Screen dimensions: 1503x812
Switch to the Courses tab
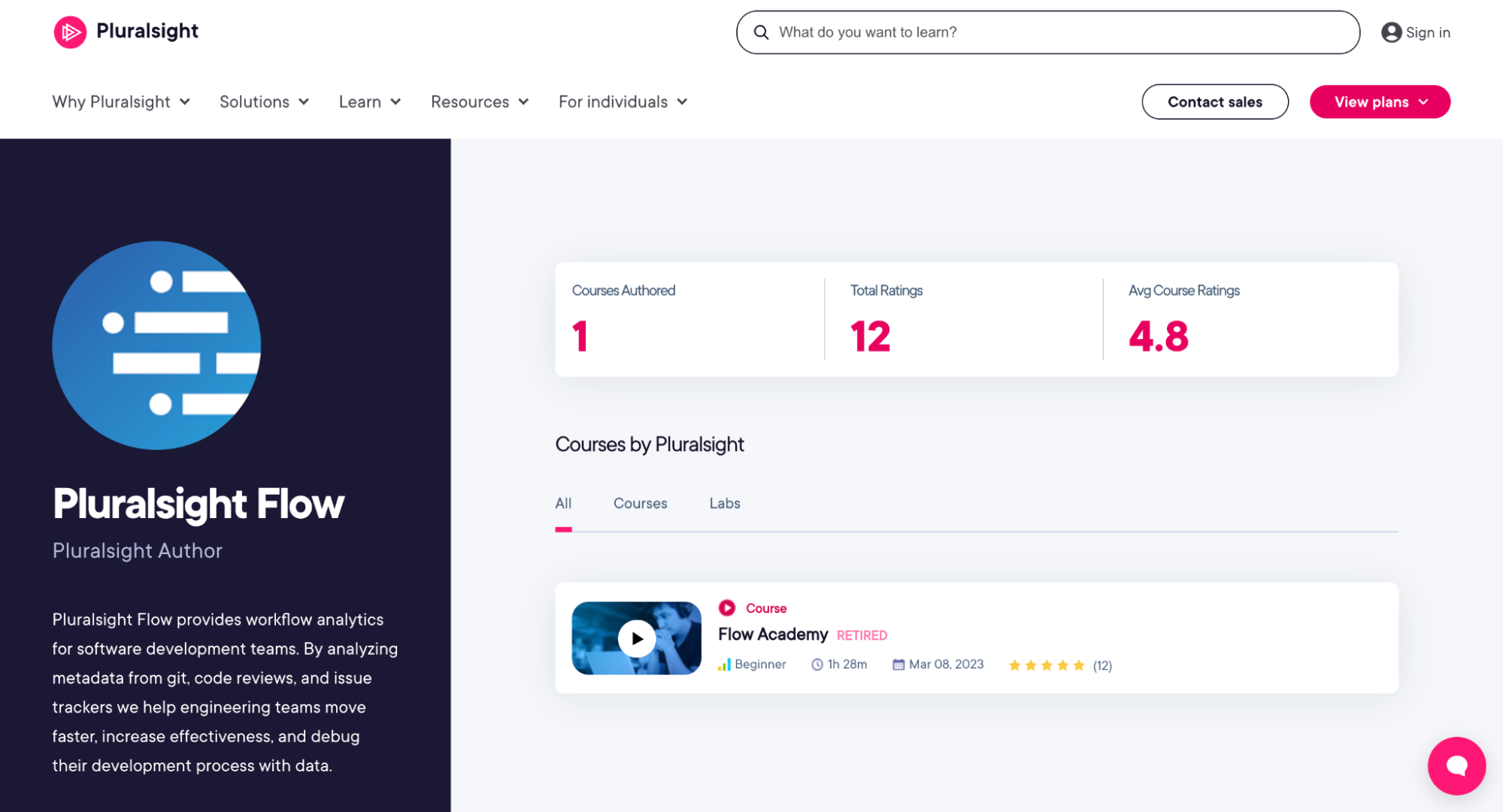tap(641, 504)
